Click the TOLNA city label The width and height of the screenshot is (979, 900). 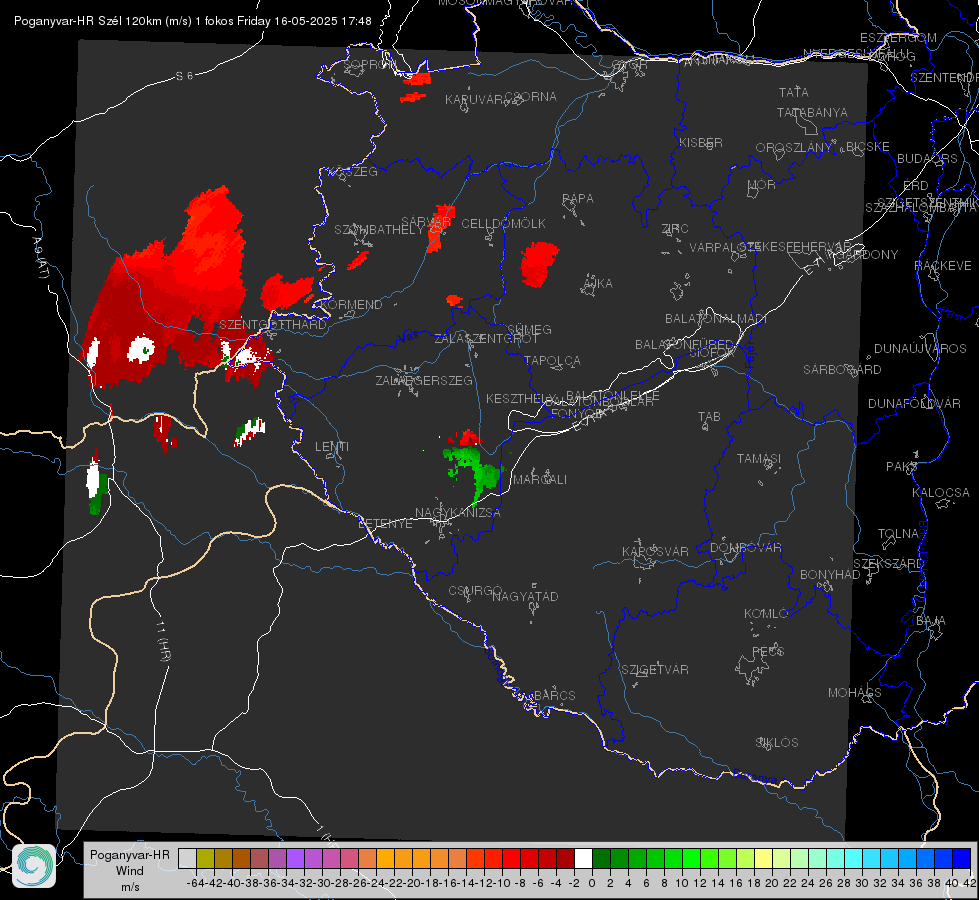[x=898, y=534]
